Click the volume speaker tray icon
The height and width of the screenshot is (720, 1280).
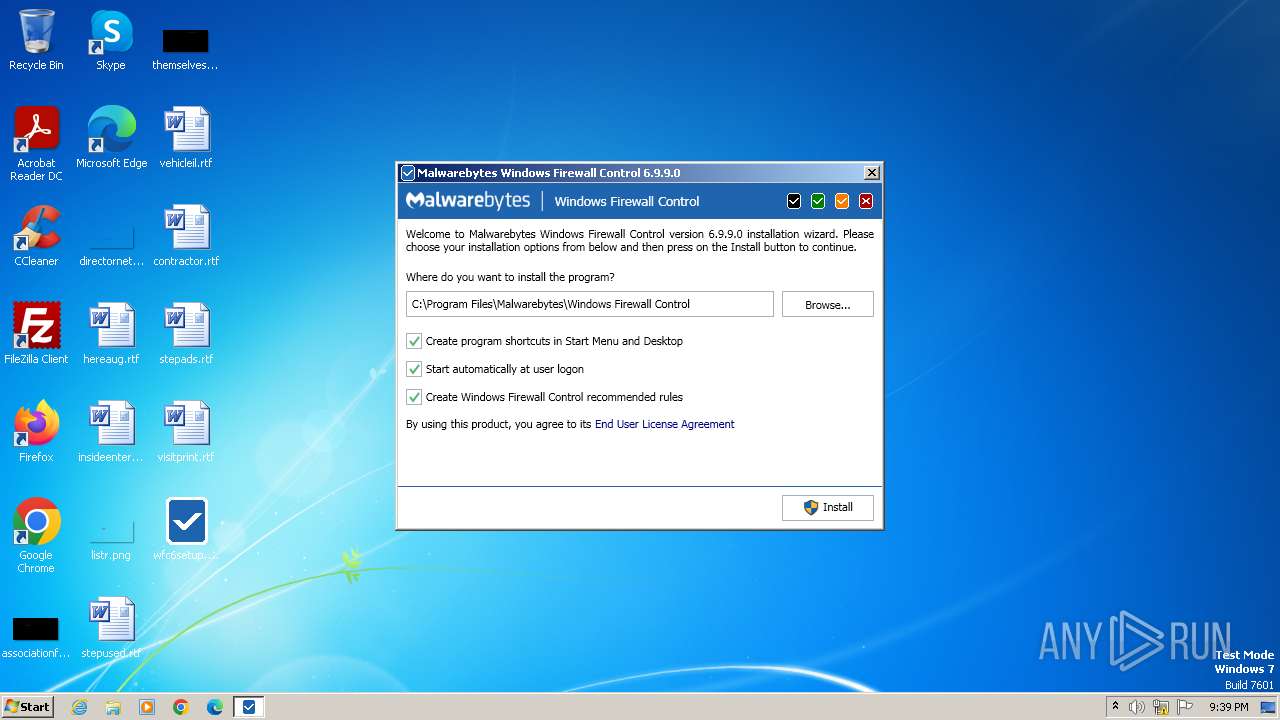pyautogui.click(x=1137, y=707)
